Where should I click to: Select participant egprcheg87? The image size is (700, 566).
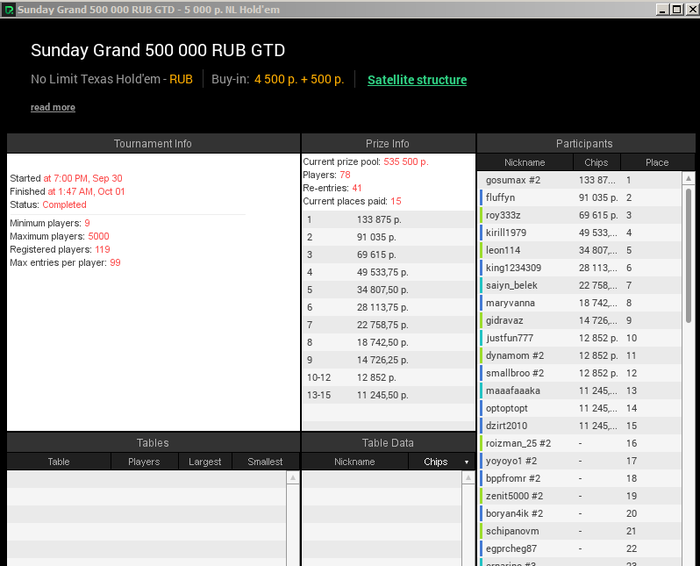579,549
